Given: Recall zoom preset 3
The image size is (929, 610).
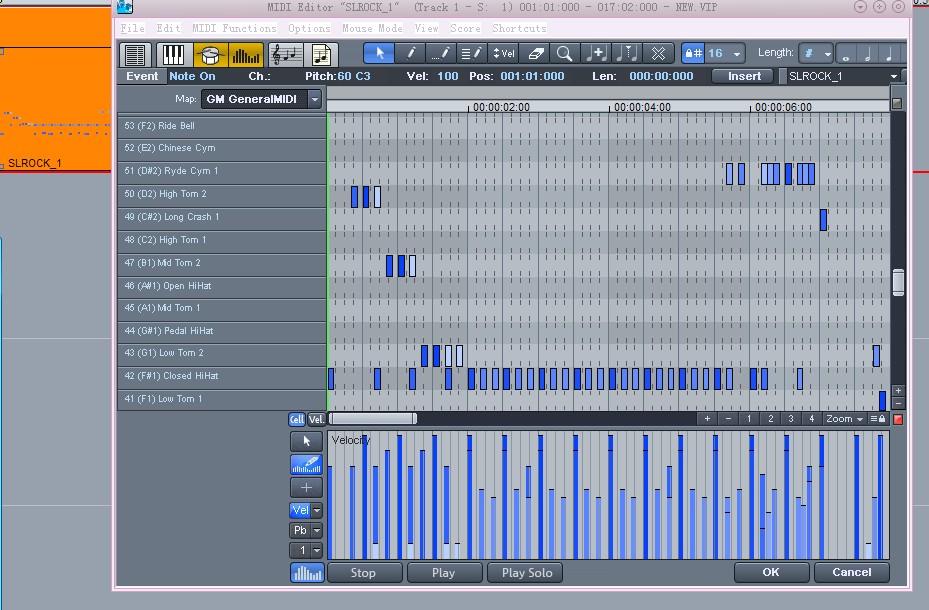Looking at the screenshot, I should click(791, 419).
